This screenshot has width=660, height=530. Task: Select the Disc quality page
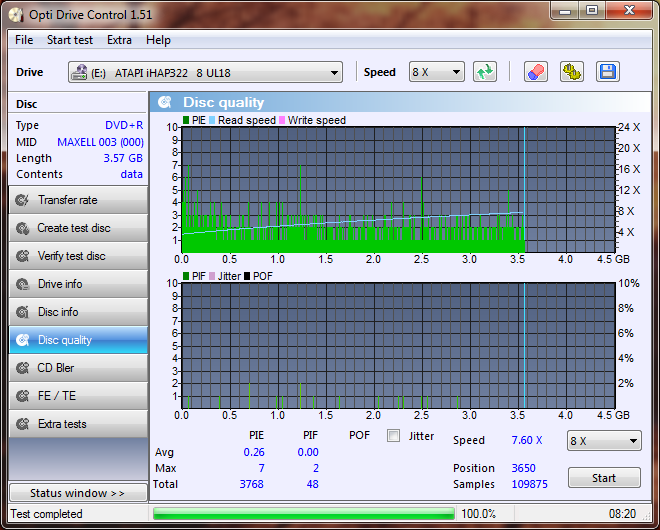(x=78, y=340)
